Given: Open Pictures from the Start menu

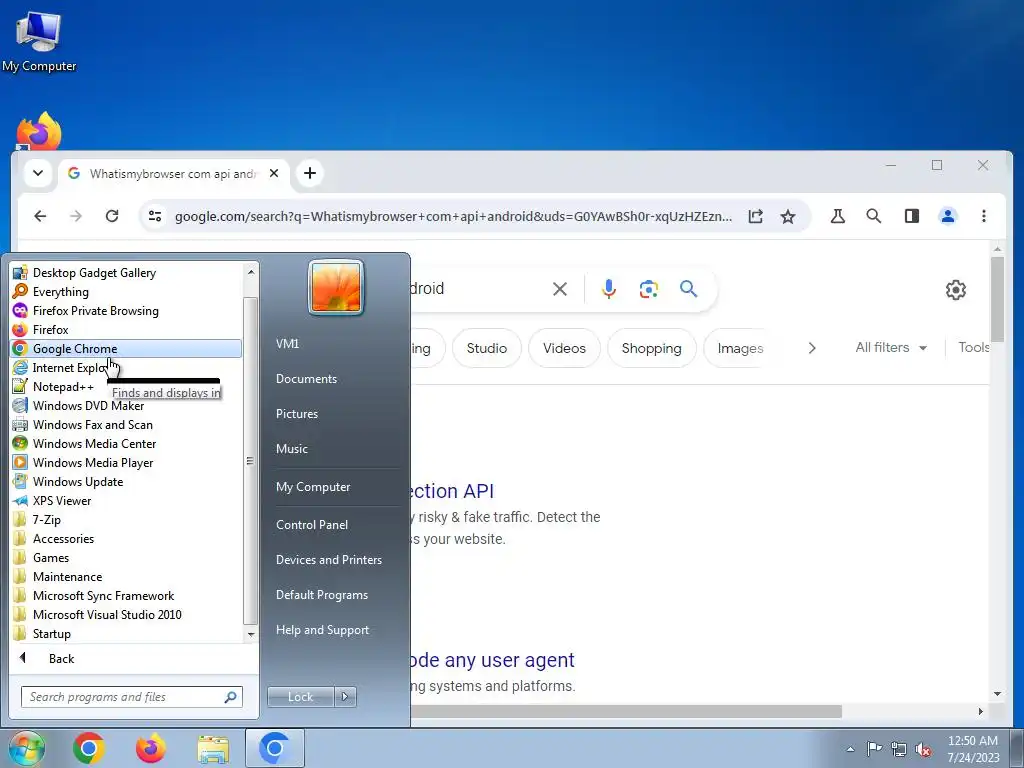Looking at the screenshot, I should coord(296,414).
